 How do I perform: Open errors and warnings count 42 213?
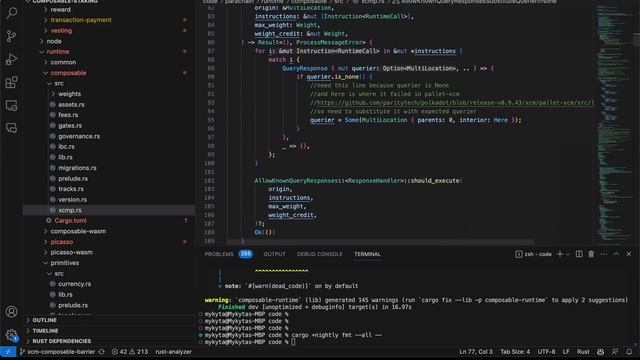(x=130, y=351)
